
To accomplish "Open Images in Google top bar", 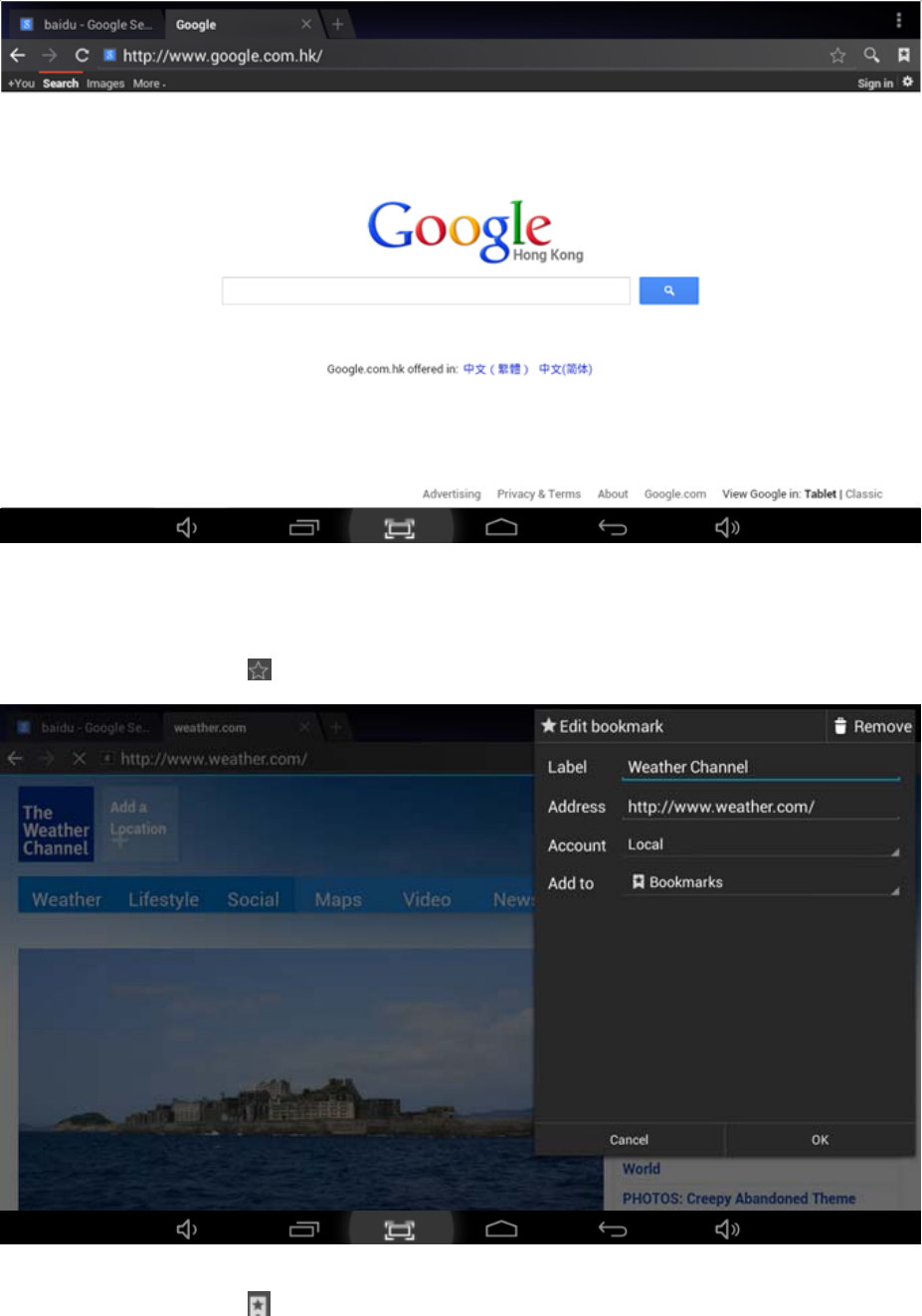I will (x=105, y=84).
